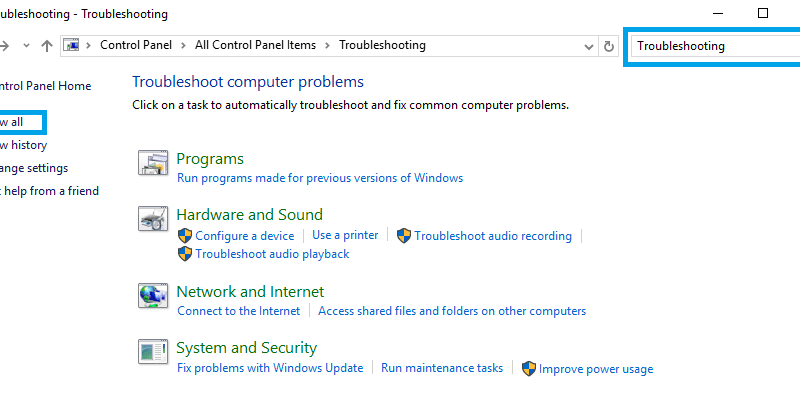This screenshot has width=800, height=411.
Task: Open Troubleshoot audio playback link
Action: coord(272,254)
